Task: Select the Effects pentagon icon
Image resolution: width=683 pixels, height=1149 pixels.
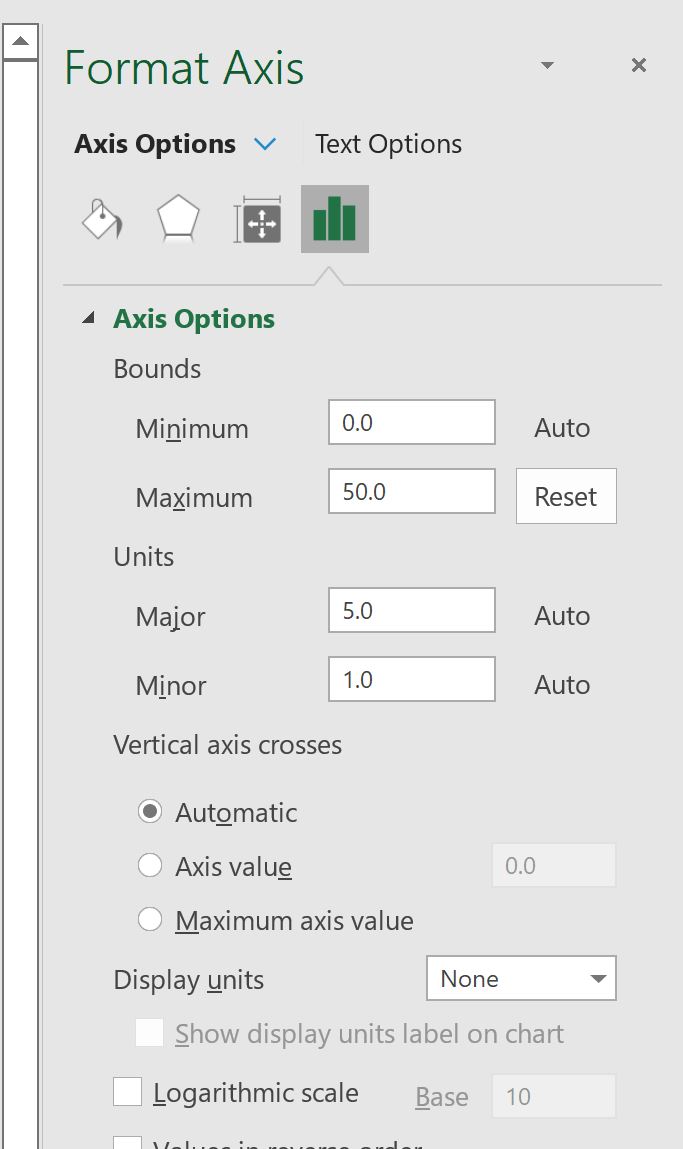Action: (x=178, y=219)
